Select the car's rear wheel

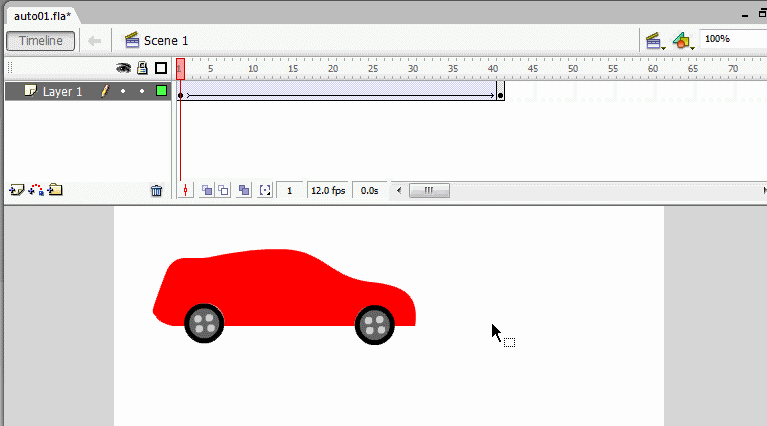[x=204, y=323]
